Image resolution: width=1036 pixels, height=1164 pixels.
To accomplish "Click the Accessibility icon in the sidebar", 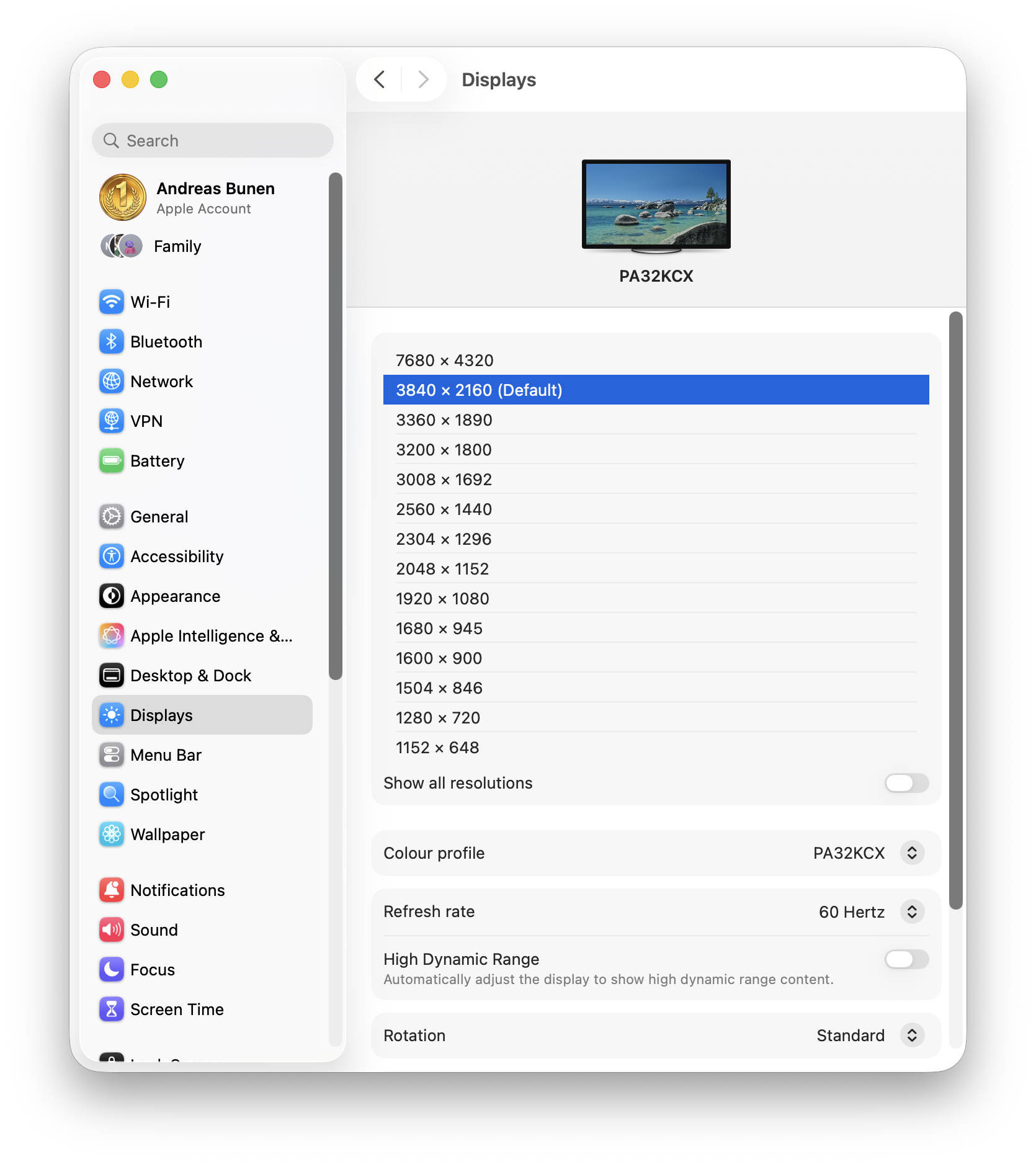I will (111, 556).
